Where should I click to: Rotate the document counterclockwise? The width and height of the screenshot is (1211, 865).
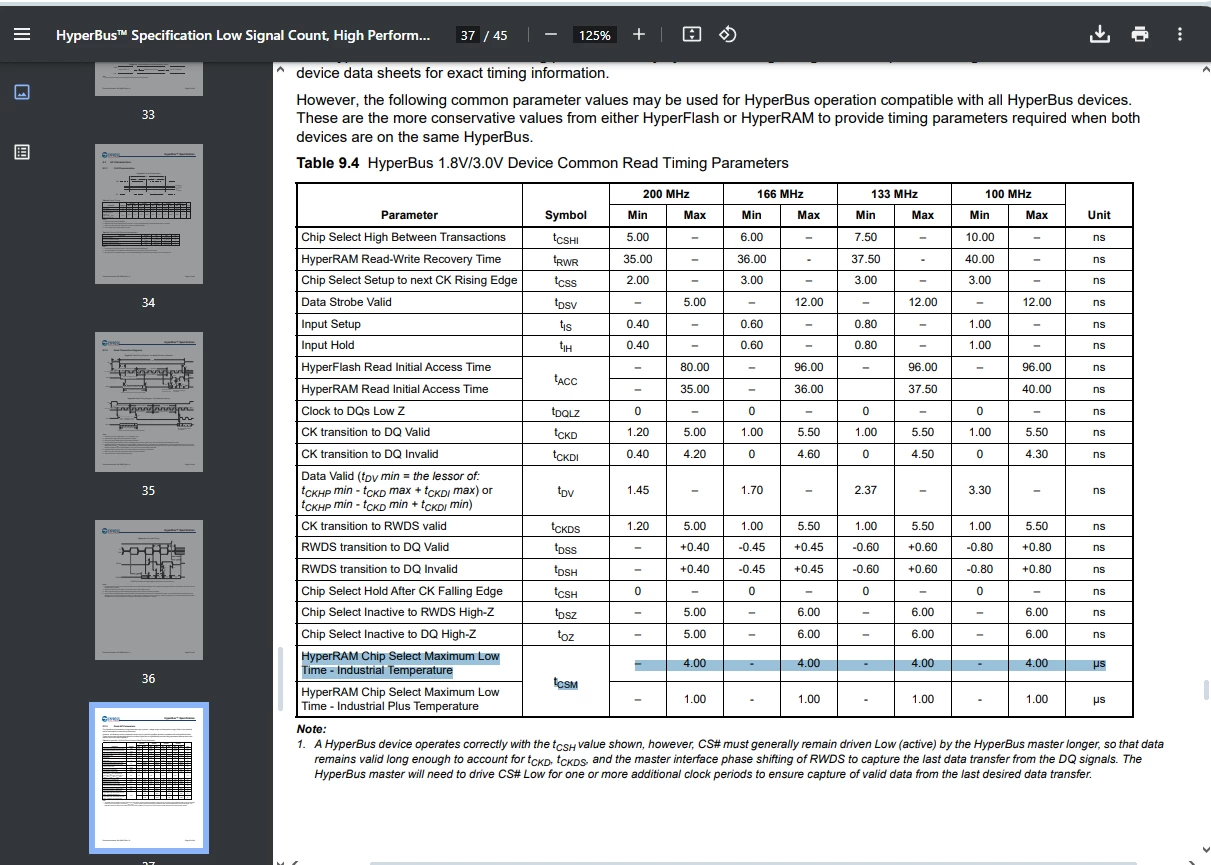tap(728, 34)
